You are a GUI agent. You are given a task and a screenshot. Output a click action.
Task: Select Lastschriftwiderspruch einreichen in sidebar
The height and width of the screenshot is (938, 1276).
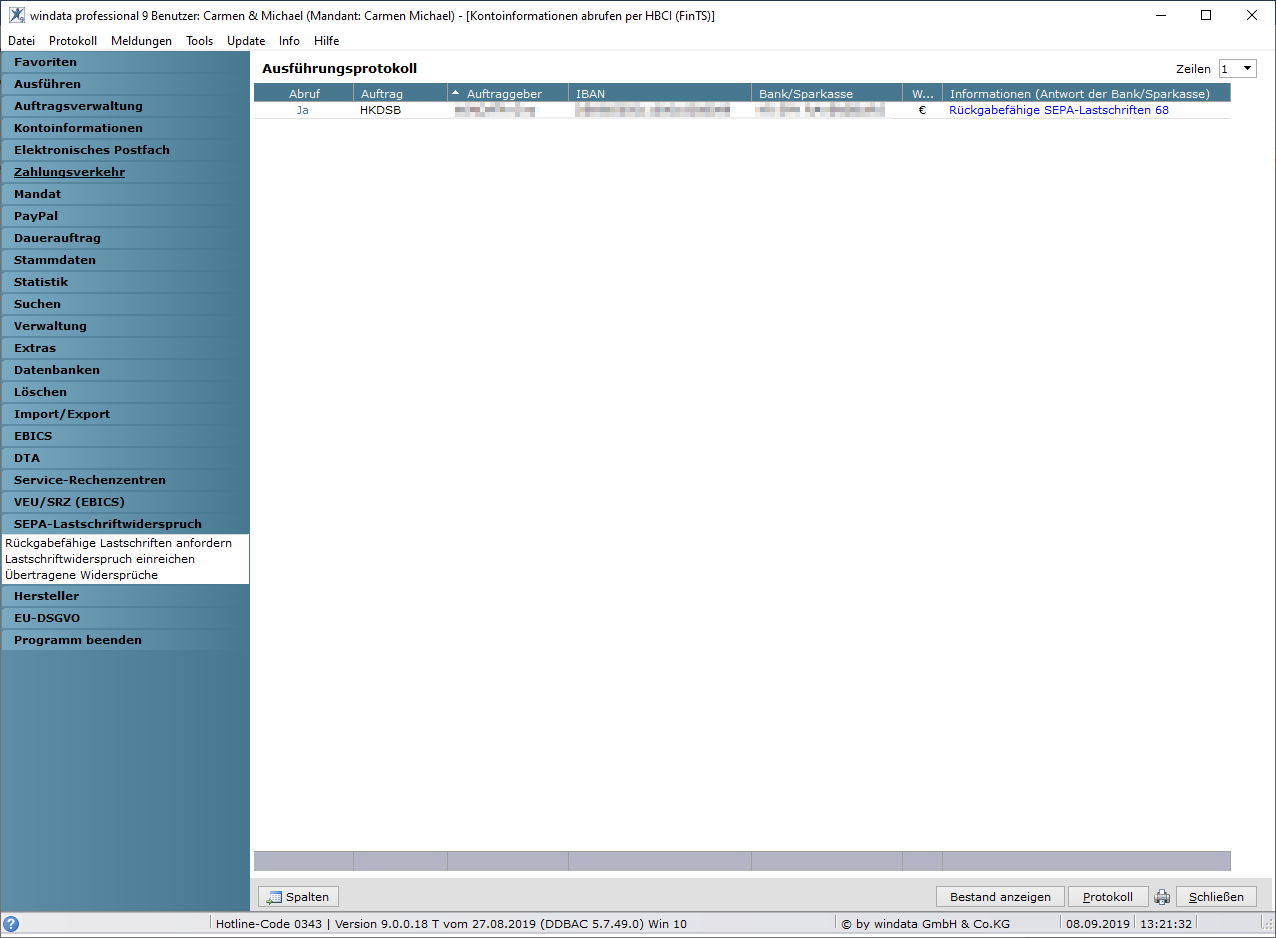[100, 559]
